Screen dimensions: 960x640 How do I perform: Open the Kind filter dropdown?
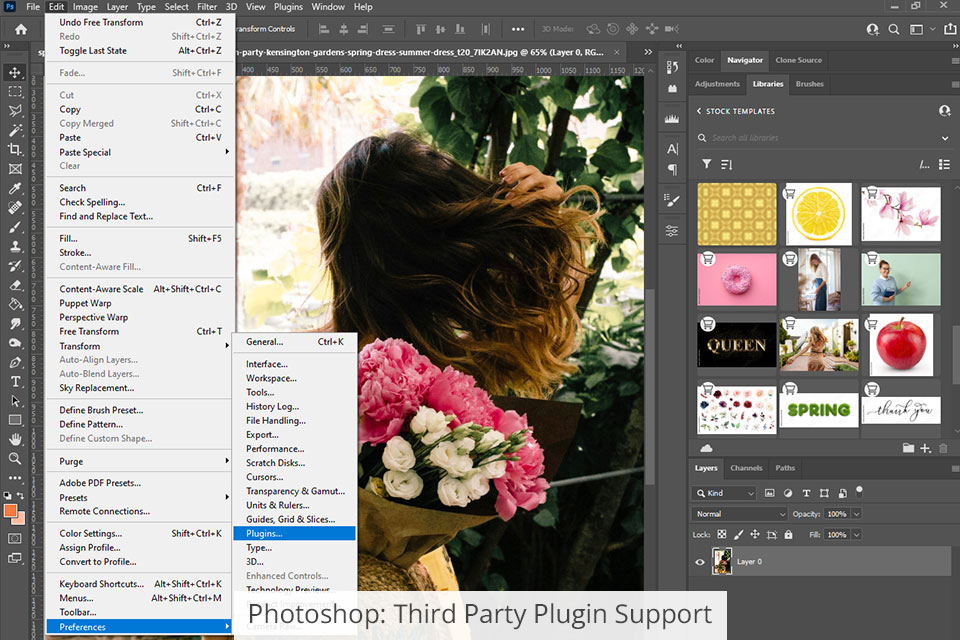click(x=725, y=493)
